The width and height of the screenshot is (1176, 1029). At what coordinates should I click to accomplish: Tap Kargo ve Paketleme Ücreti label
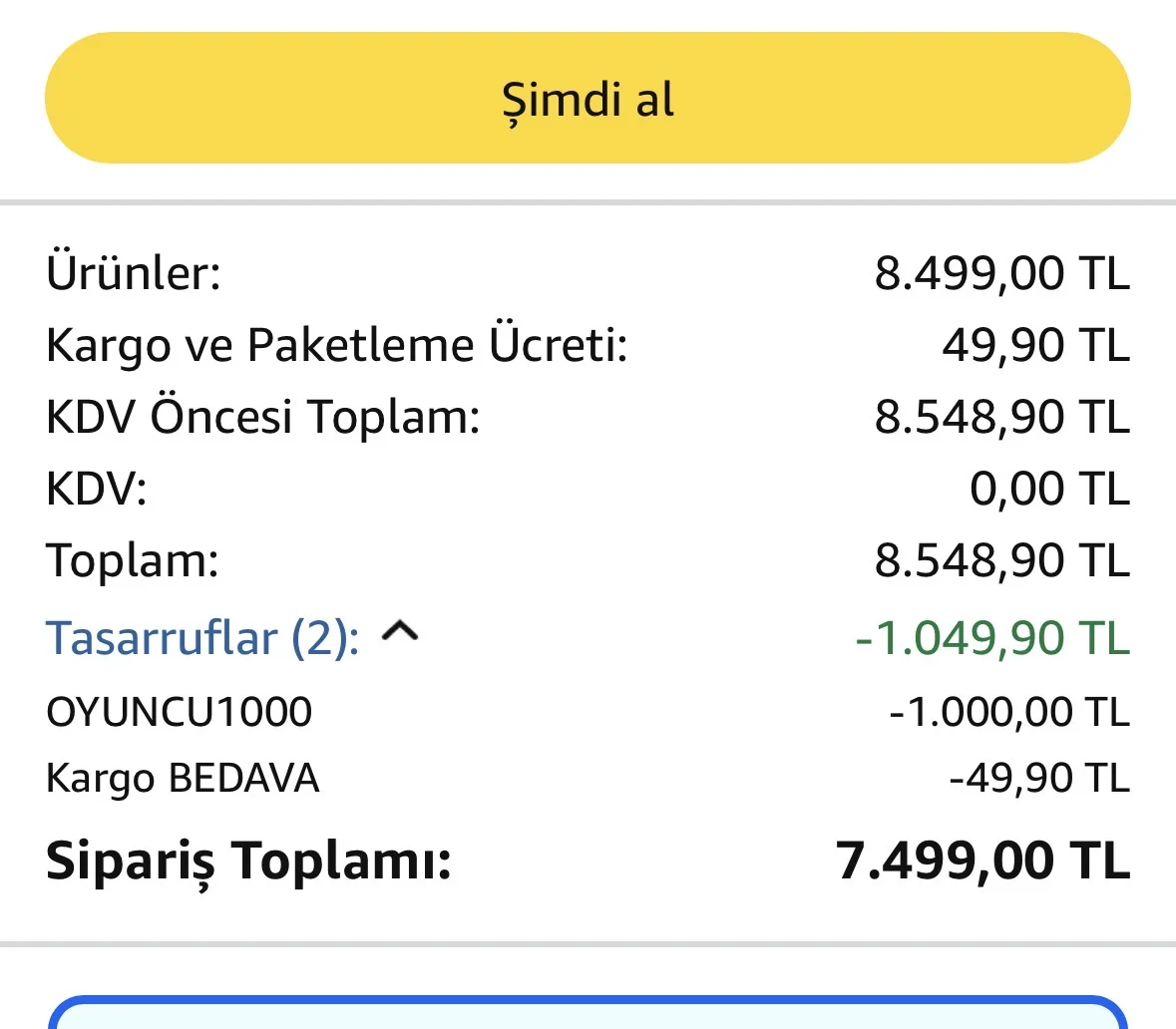tap(337, 346)
